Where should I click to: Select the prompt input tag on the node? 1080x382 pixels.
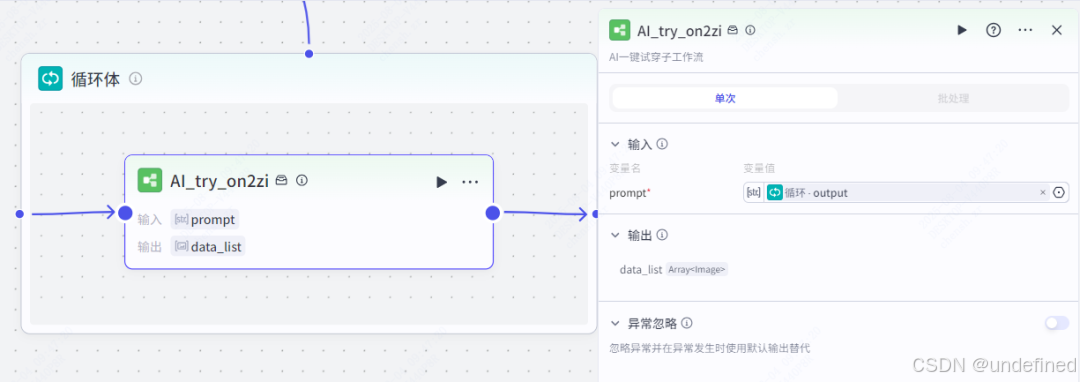pyautogui.click(x=205, y=220)
